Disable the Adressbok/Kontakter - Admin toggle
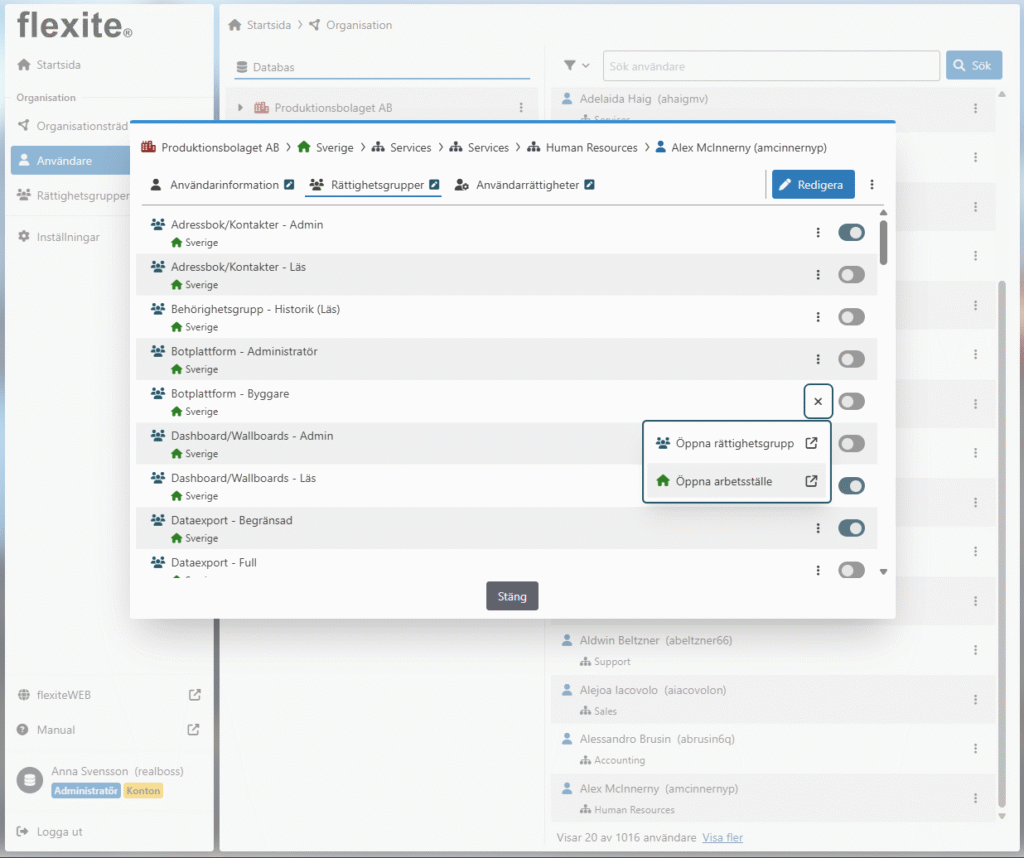The image size is (1024, 858). click(x=851, y=233)
